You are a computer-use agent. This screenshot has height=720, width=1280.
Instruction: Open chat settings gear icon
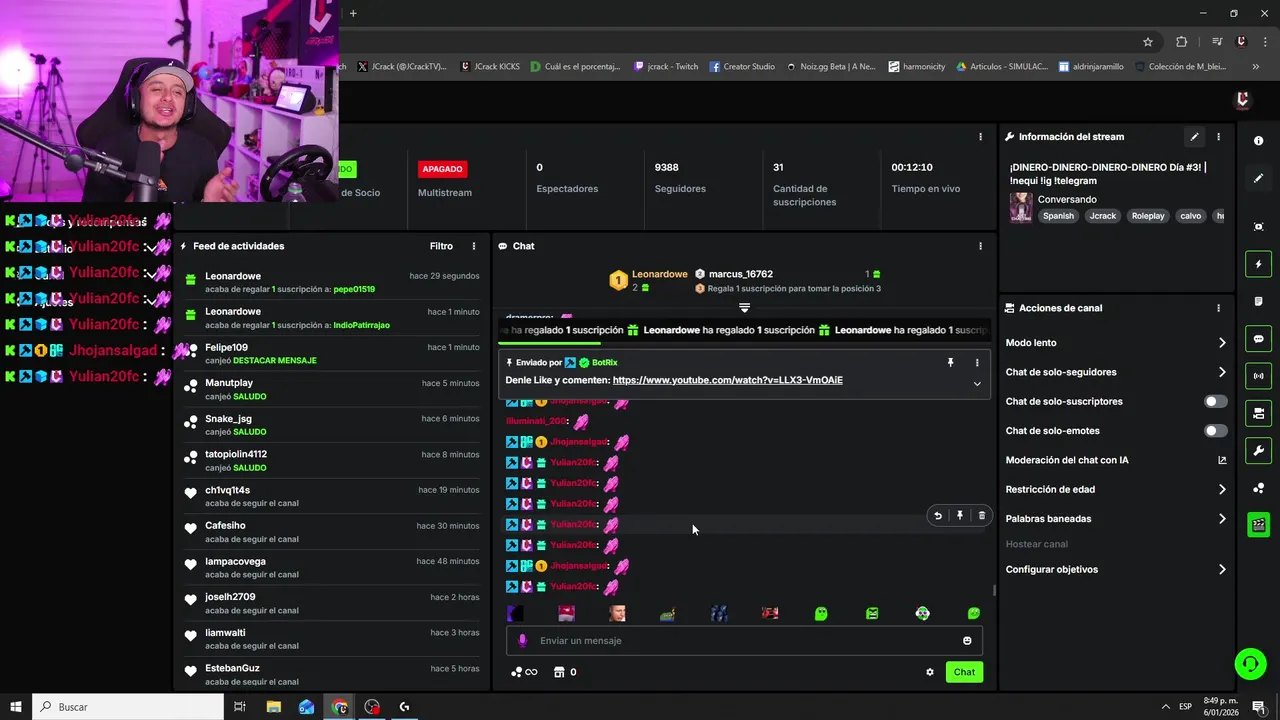click(x=929, y=672)
